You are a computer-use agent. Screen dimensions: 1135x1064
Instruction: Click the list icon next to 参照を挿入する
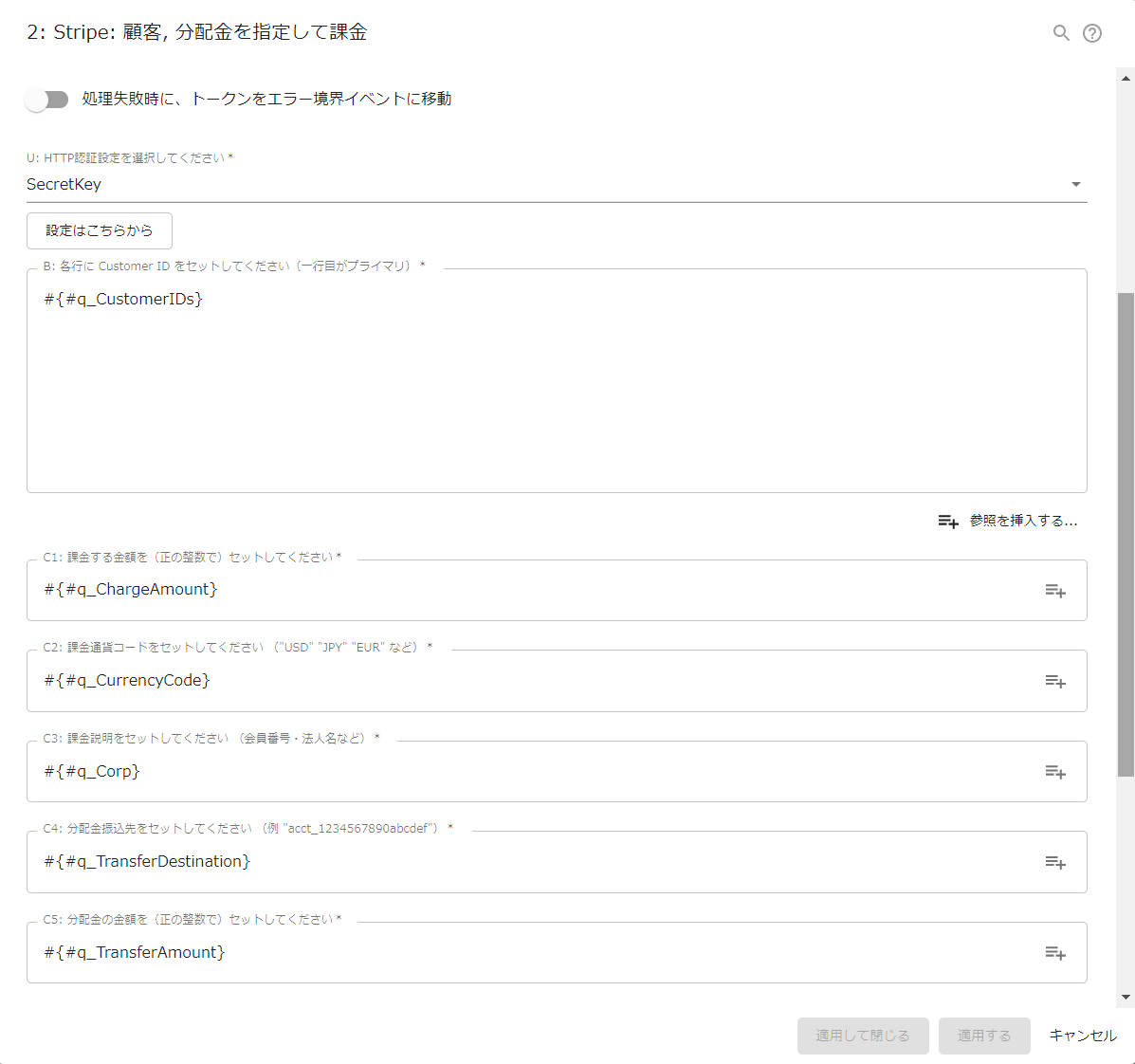(948, 521)
